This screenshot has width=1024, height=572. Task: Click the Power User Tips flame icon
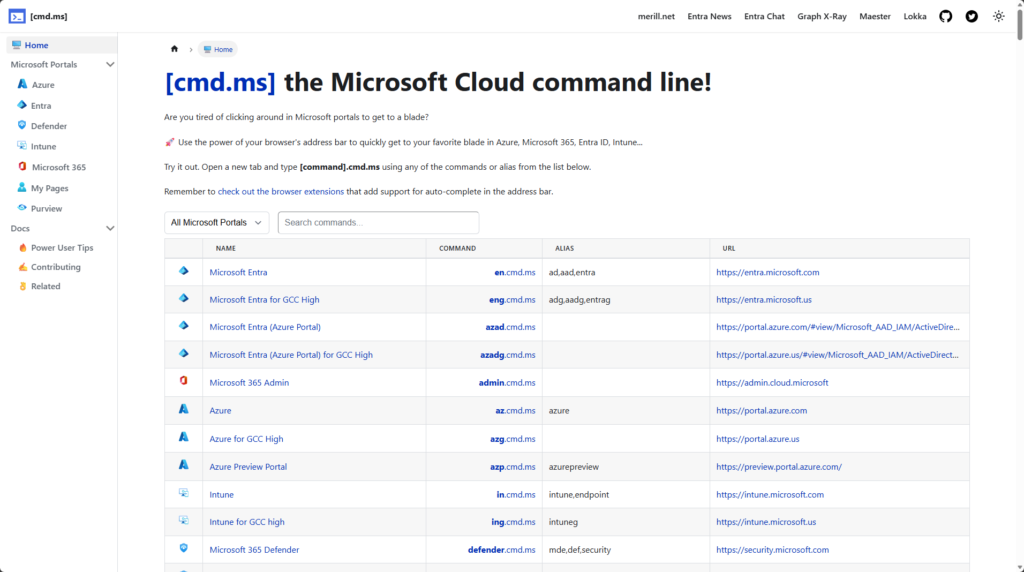[x=23, y=247]
